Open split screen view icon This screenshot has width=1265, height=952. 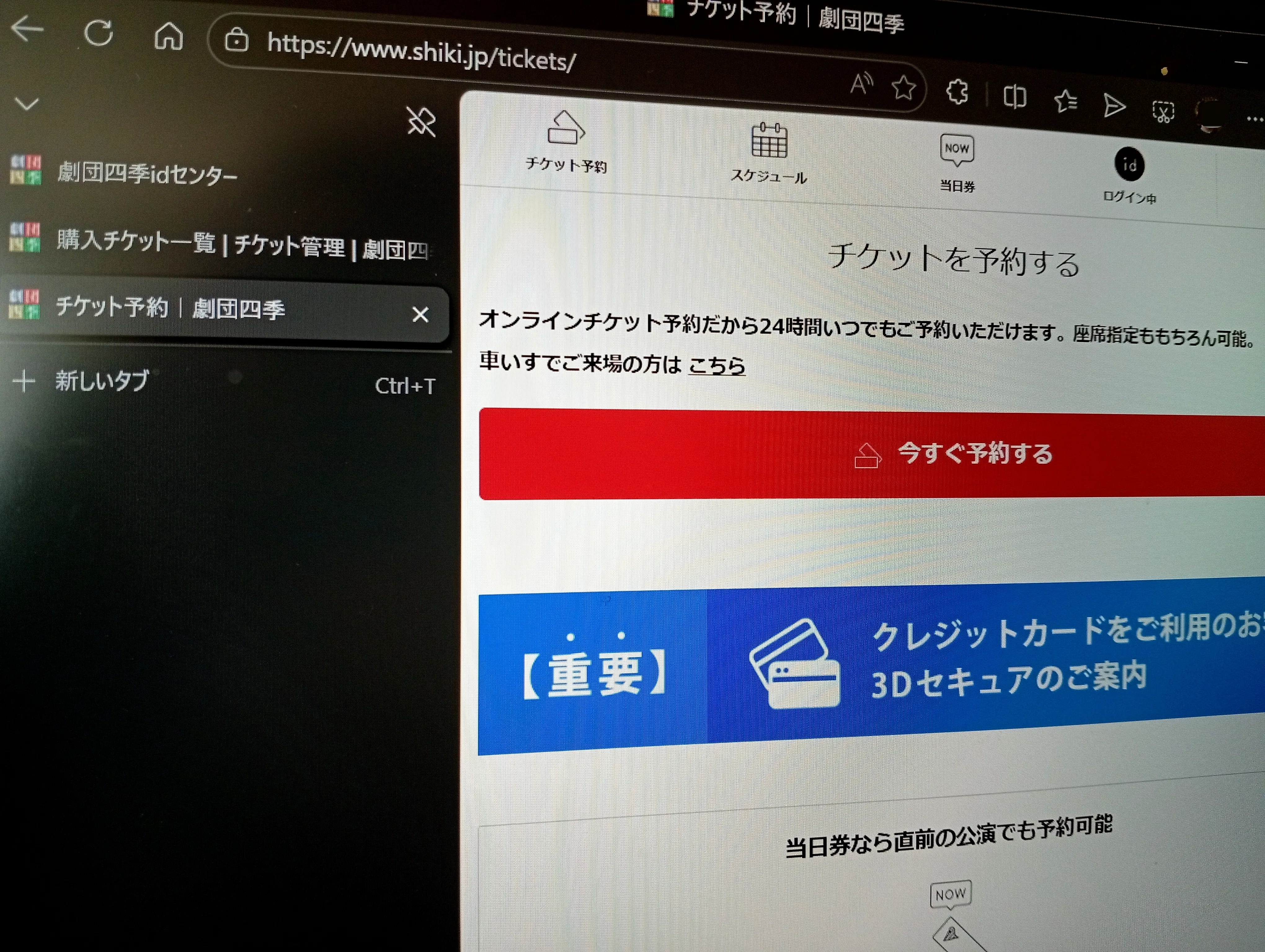point(1014,97)
